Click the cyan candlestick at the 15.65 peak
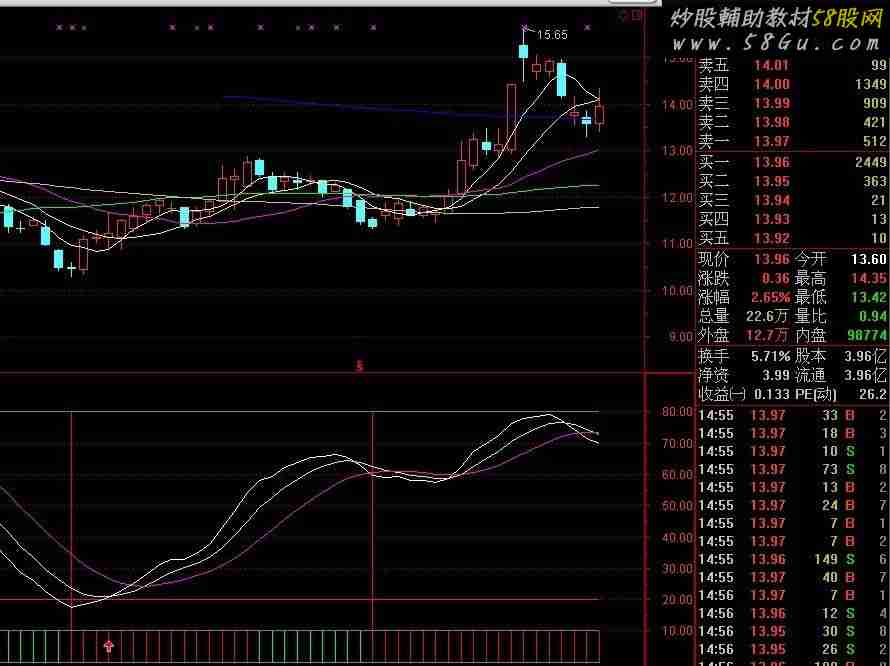 (523, 60)
